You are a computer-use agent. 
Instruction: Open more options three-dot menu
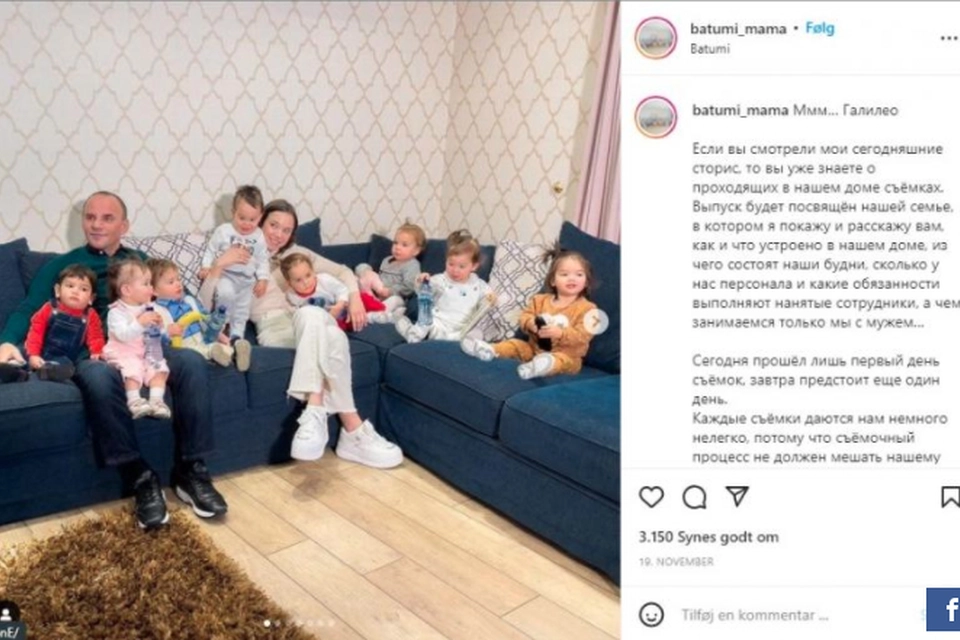coord(950,38)
